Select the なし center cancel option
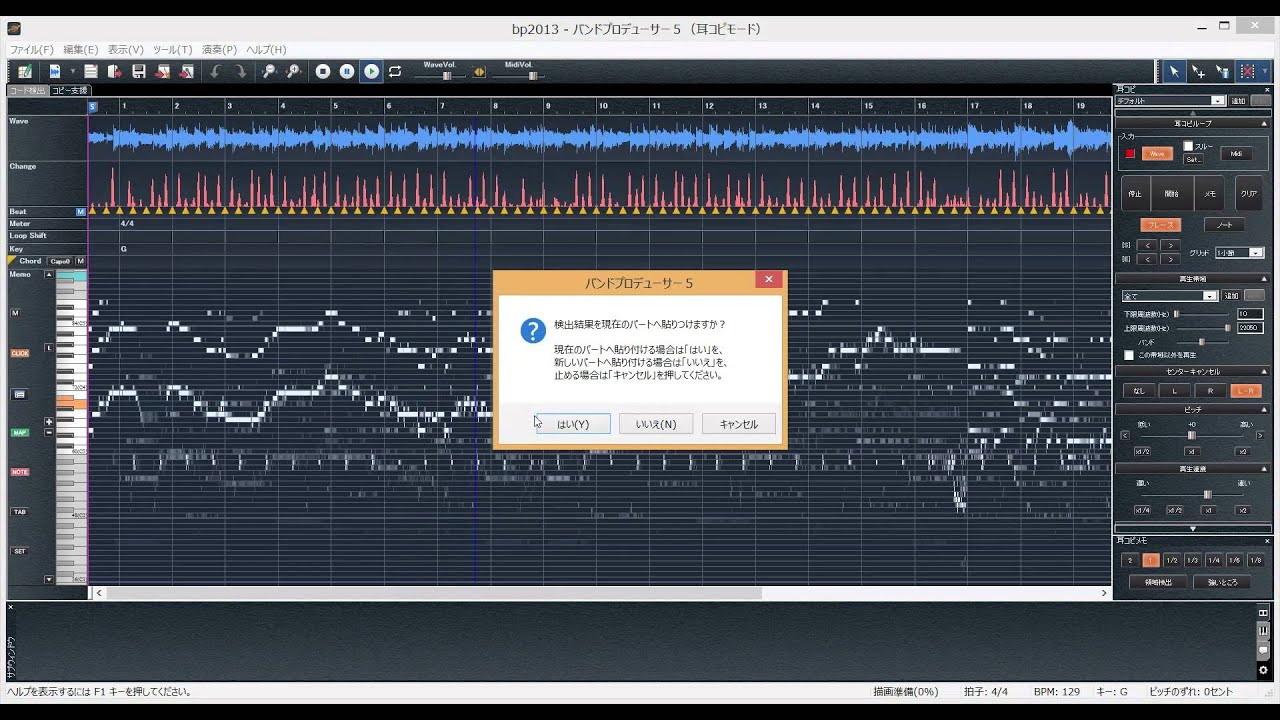The height and width of the screenshot is (720, 1280). (x=1138, y=391)
